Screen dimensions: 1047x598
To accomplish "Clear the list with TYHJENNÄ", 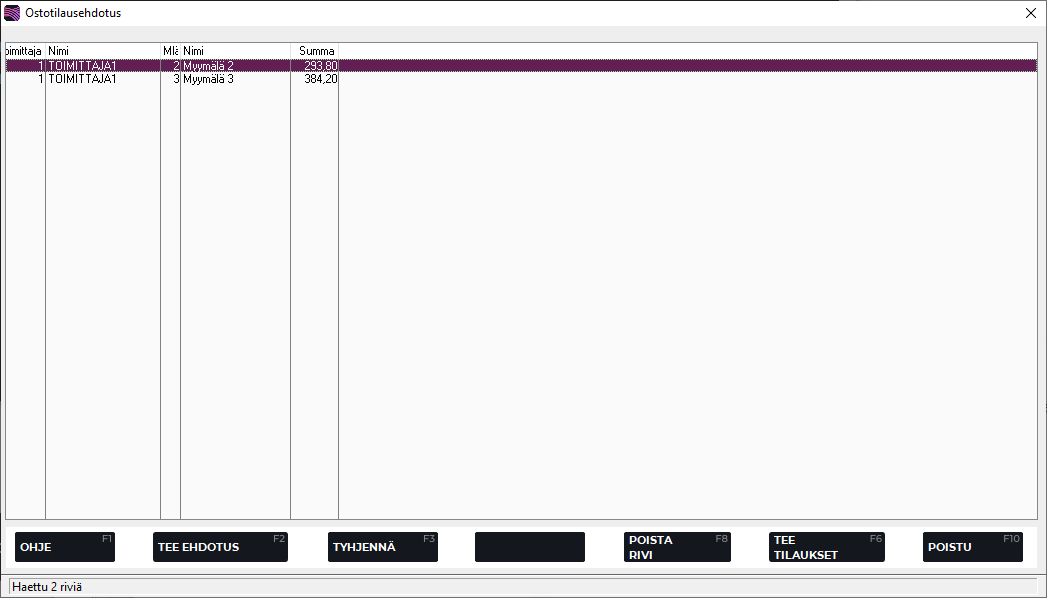I will pyautogui.click(x=382, y=547).
